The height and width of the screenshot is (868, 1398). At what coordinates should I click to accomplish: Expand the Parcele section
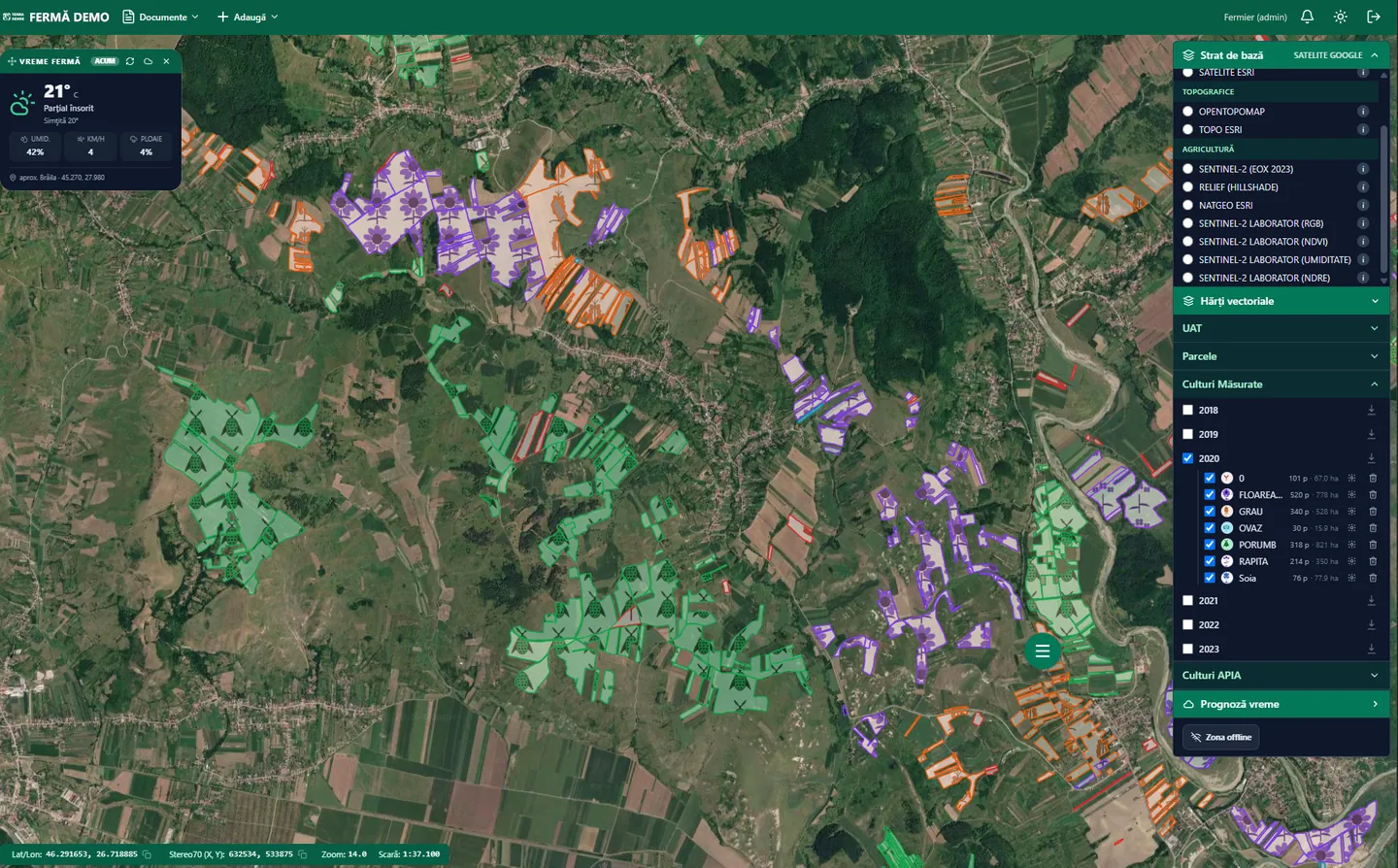pos(1281,356)
